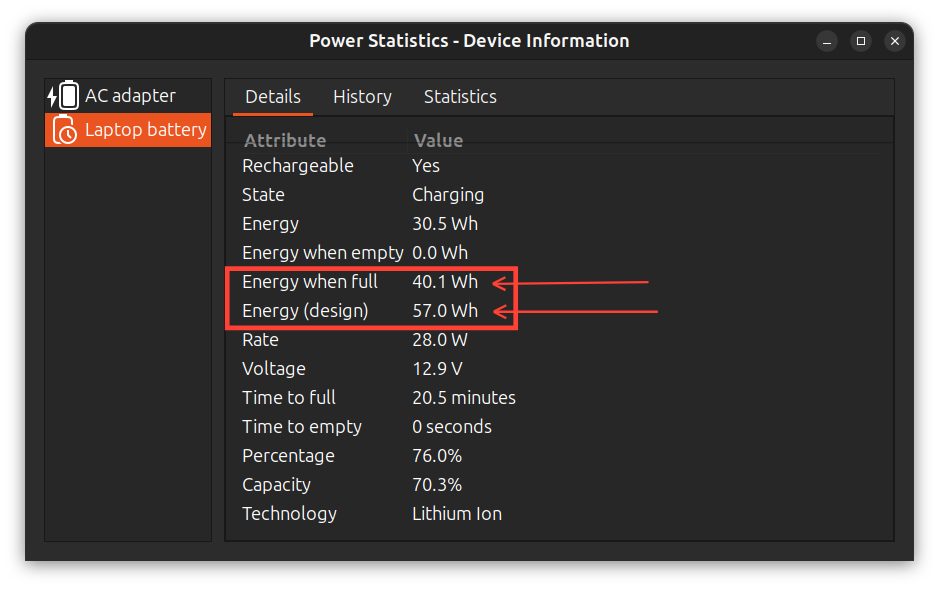Viewport: 939px width, 589px height.
Task: Select the Details tab
Action: [x=273, y=97]
